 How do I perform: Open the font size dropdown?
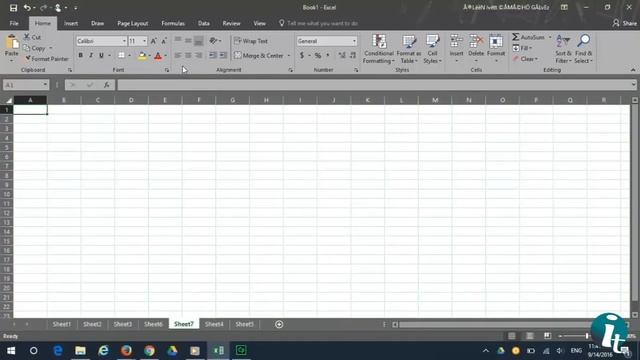(x=144, y=41)
